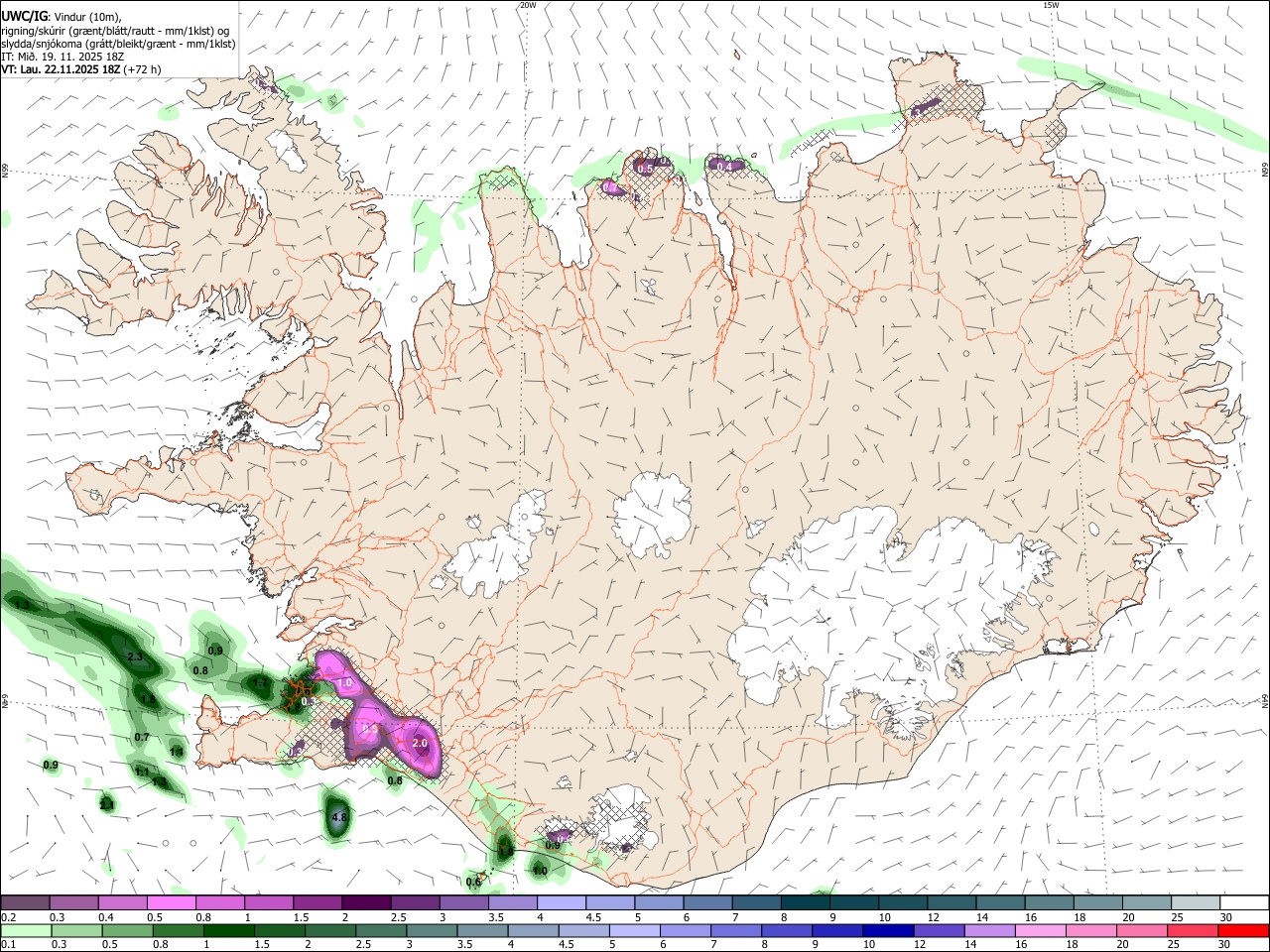
Task: Click the dark teal swatch between 8 and 9, upper legend
Action: (x=805, y=902)
